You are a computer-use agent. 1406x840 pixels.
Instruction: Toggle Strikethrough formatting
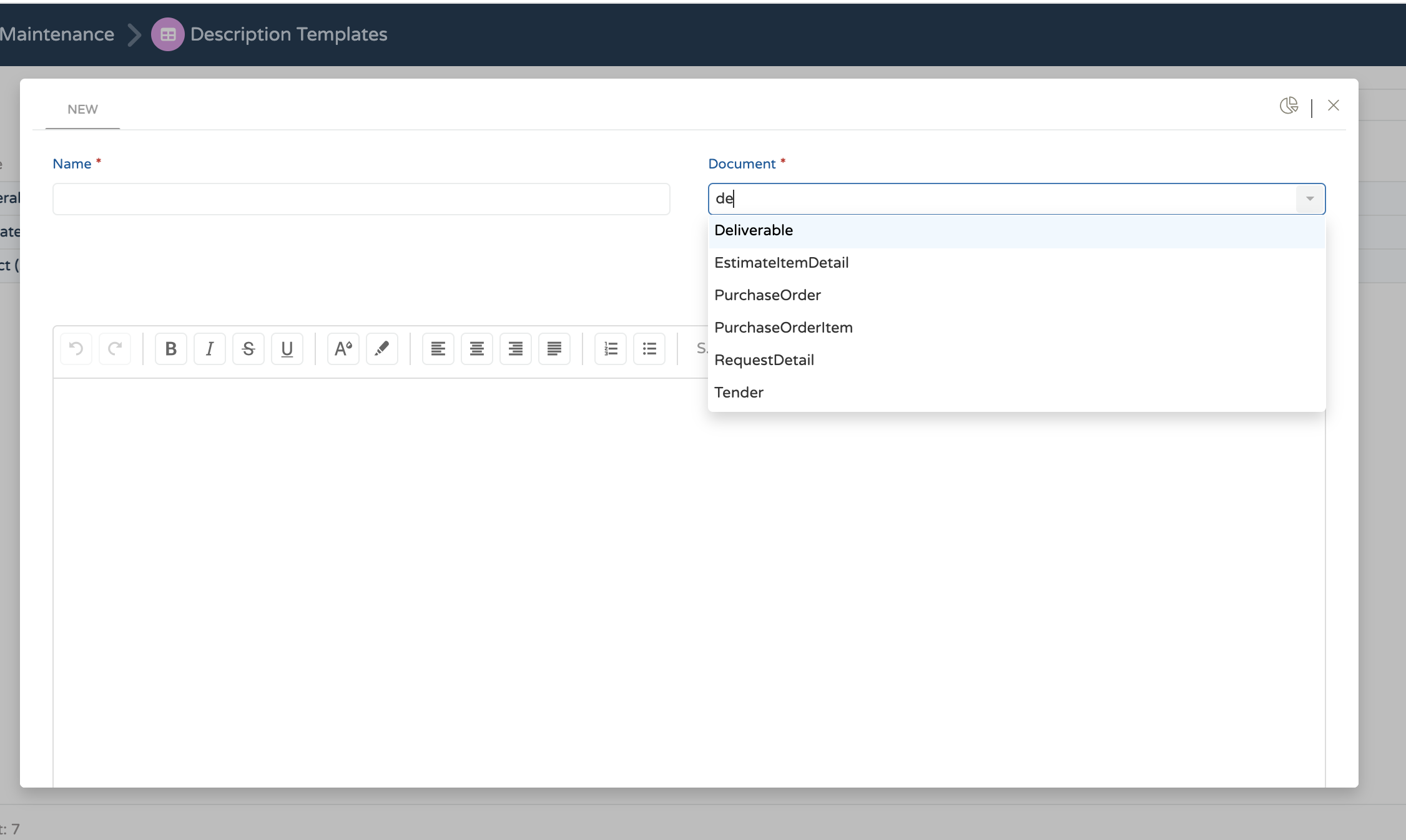coord(248,348)
